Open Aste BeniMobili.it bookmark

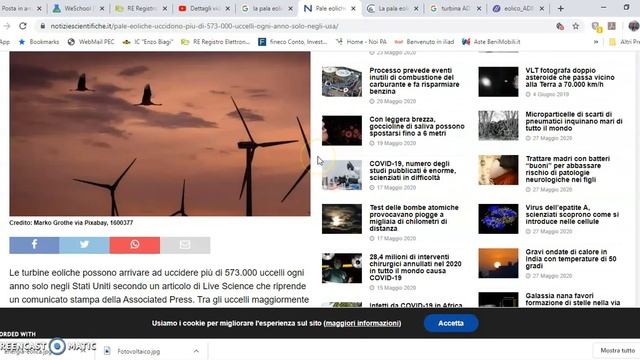click(491, 42)
